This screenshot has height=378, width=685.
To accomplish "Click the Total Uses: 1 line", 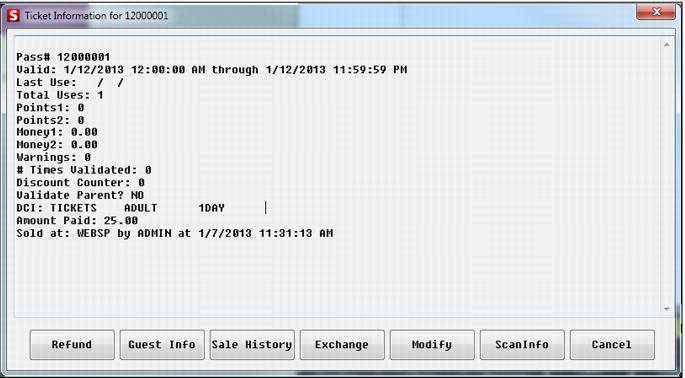I will (60, 95).
